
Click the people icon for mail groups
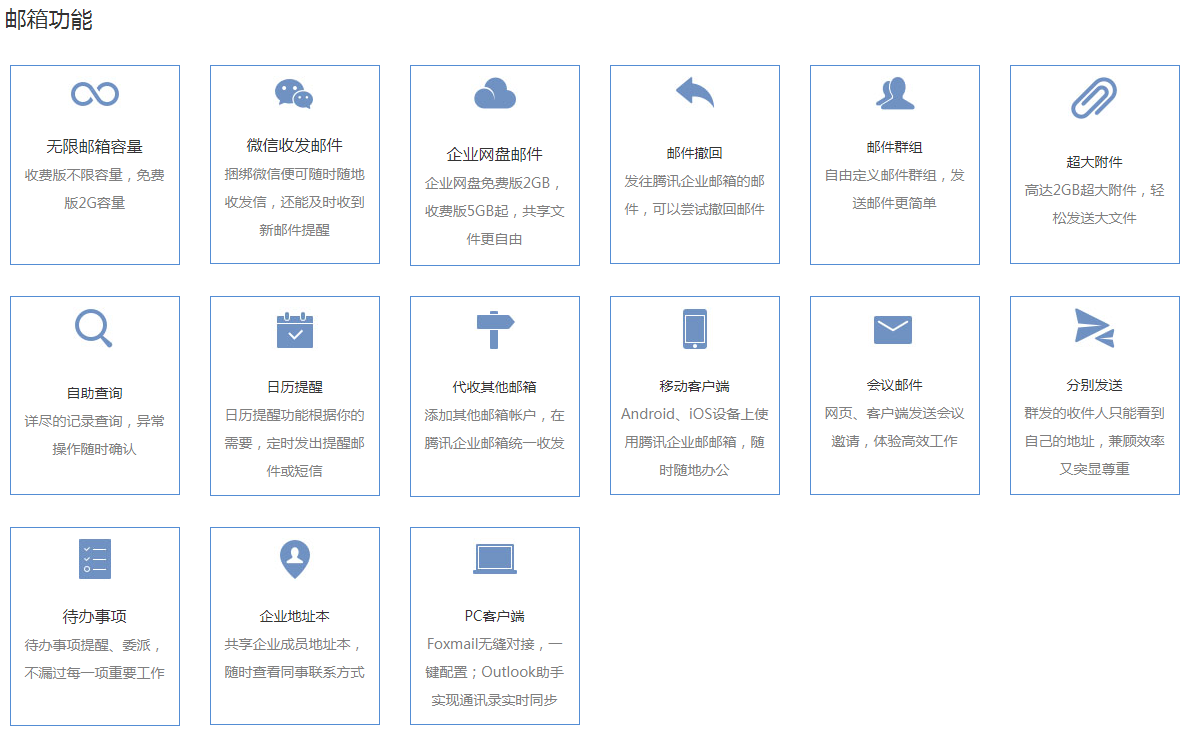point(895,93)
